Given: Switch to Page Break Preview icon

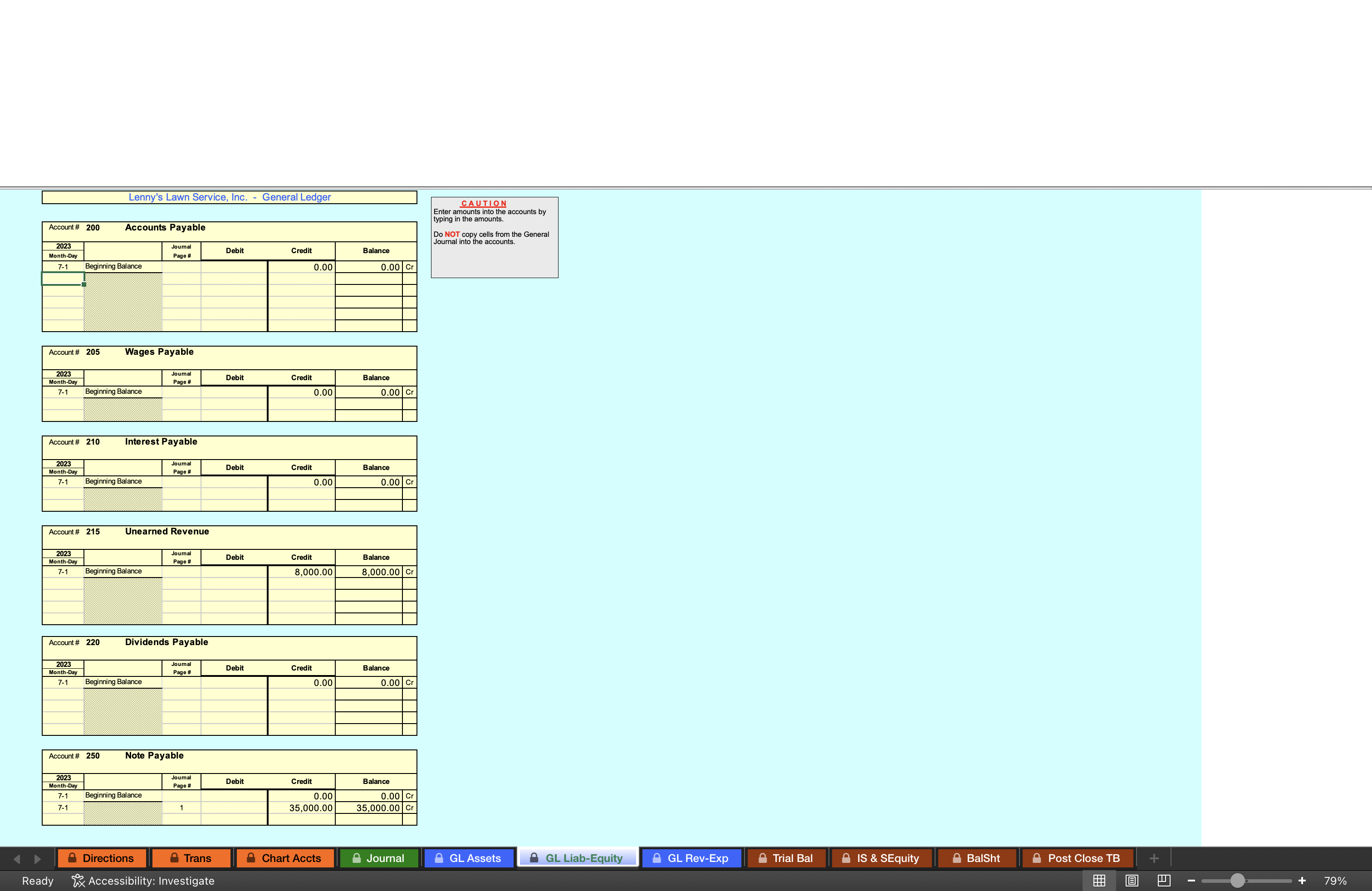Looking at the screenshot, I should 1164,881.
